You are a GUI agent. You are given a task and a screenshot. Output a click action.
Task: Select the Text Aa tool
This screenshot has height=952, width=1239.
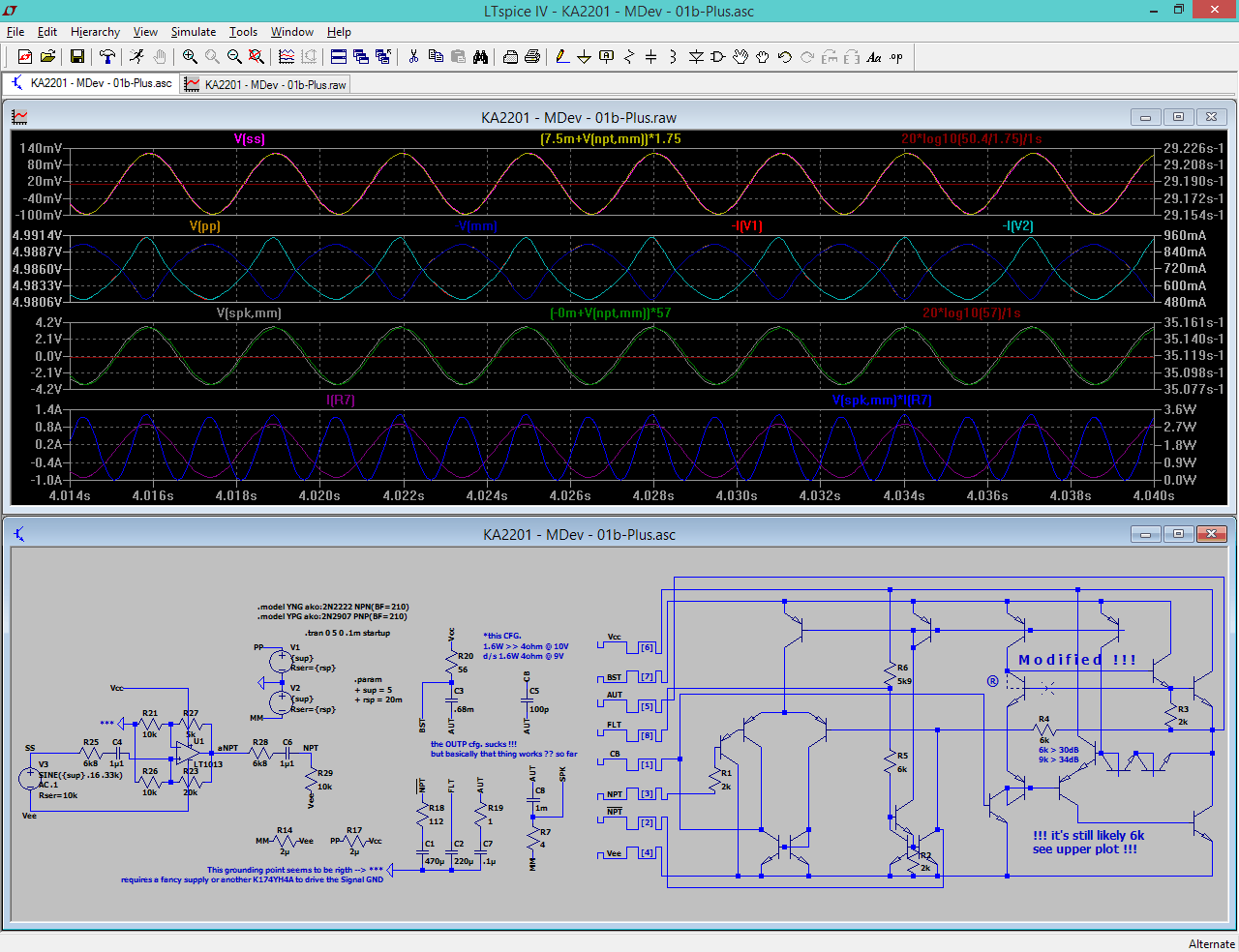[x=874, y=57]
